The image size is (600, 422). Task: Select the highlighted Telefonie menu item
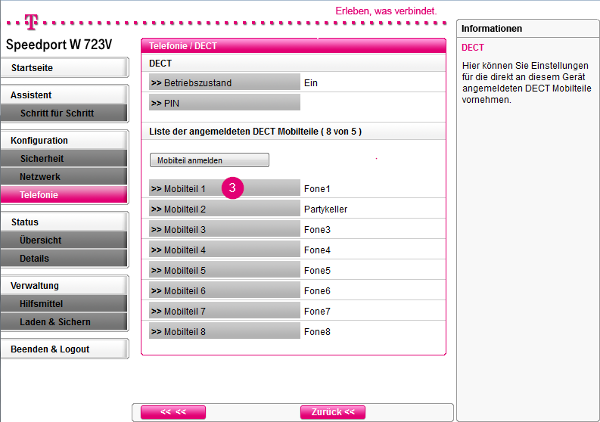point(64,194)
